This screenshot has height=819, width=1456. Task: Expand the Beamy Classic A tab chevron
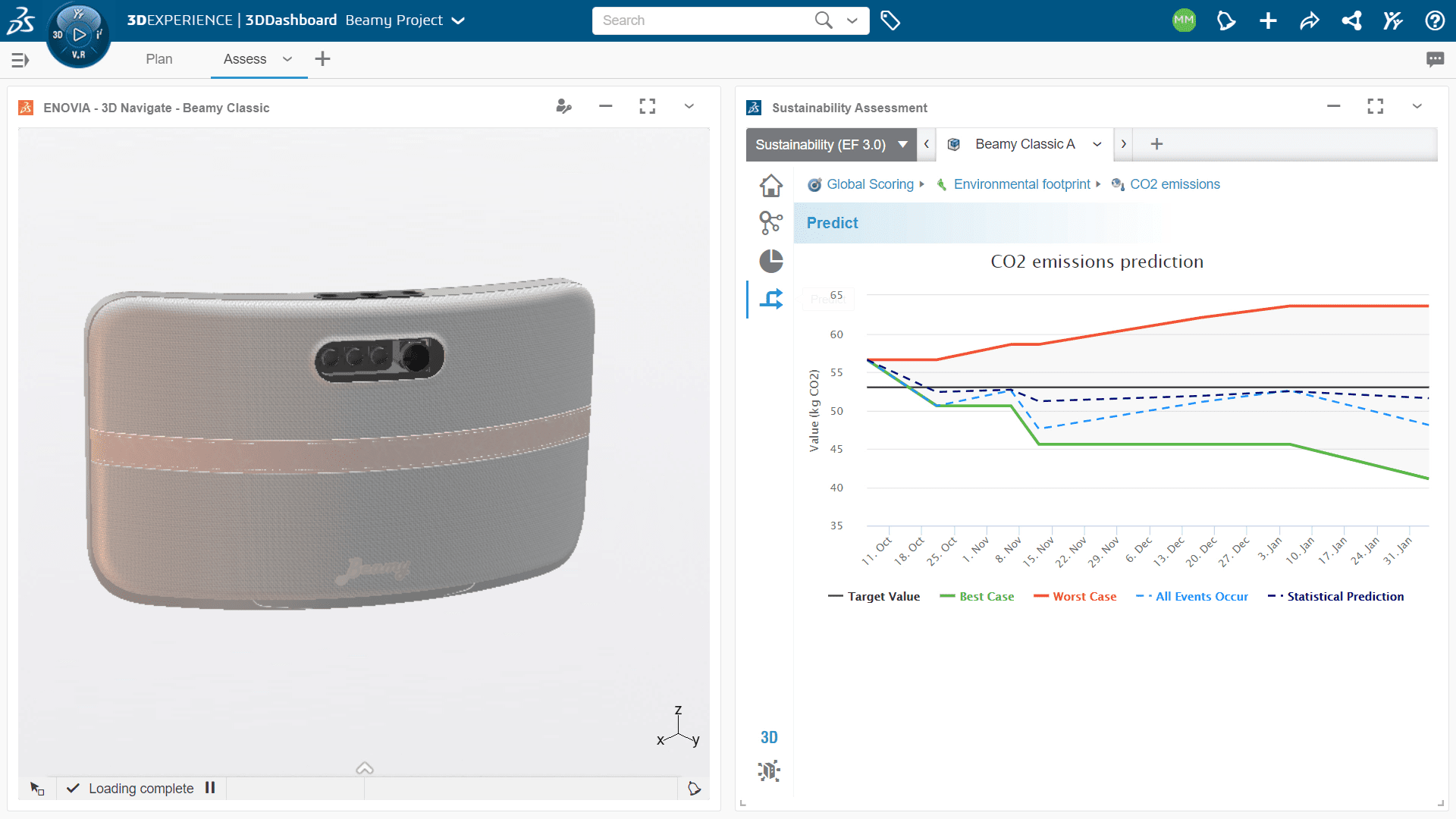[1097, 145]
